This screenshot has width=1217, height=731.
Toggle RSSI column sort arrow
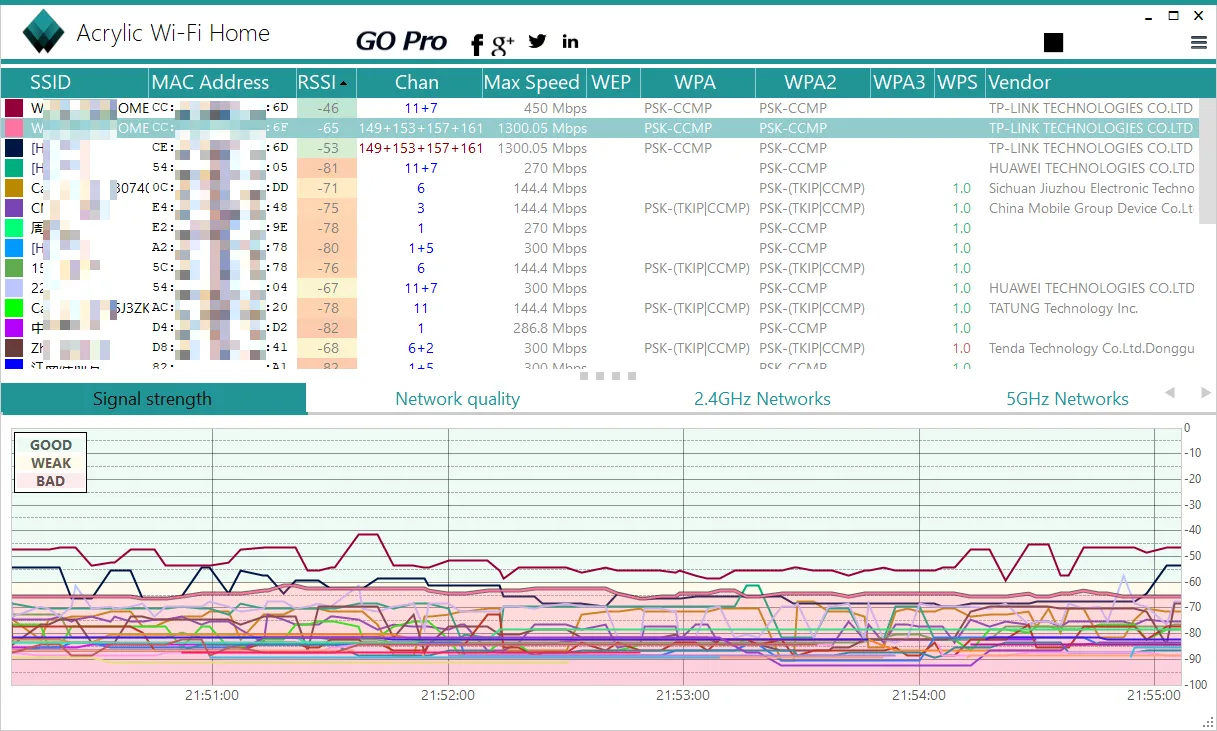[x=345, y=83]
